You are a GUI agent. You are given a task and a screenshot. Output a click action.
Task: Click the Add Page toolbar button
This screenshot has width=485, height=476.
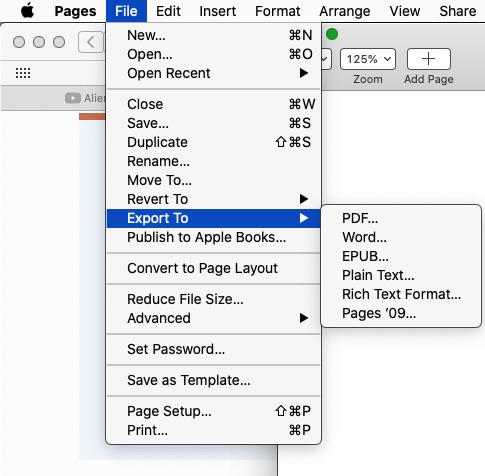(x=429, y=59)
